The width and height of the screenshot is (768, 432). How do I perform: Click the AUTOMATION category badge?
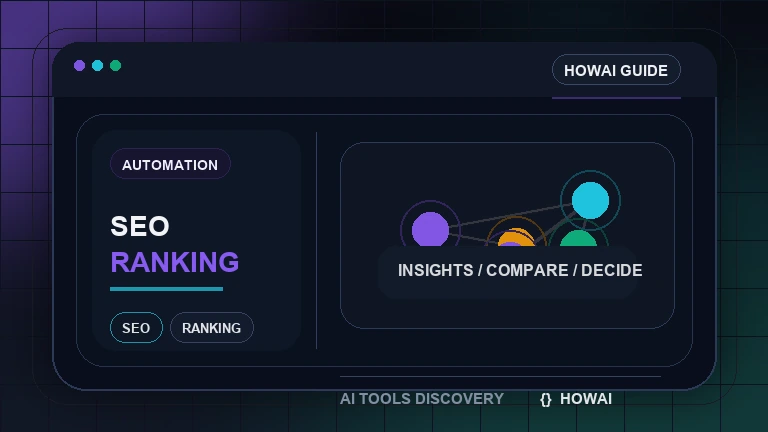[x=170, y=165]
